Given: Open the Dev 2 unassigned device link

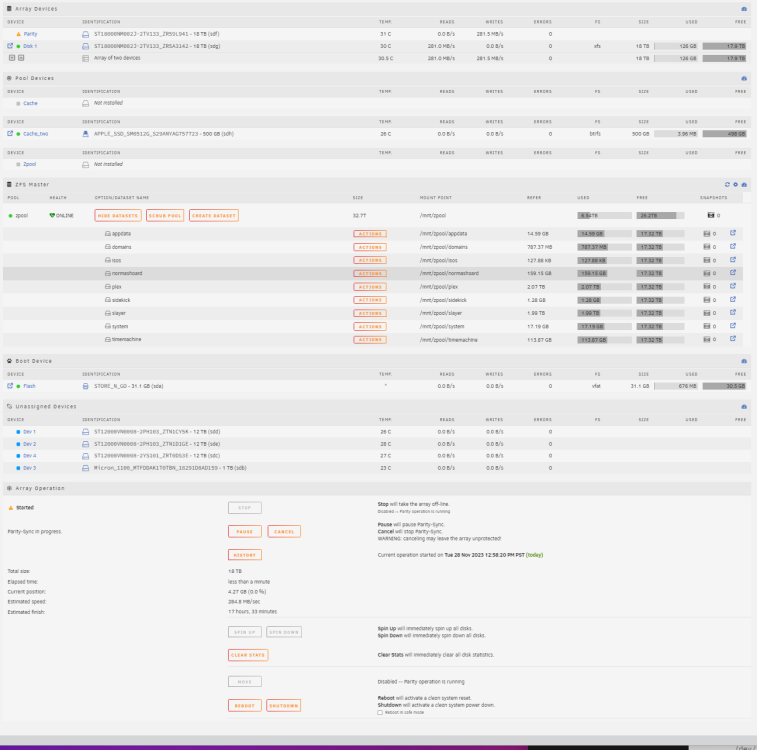Looking at the screenshot, I should pos(29,444).
